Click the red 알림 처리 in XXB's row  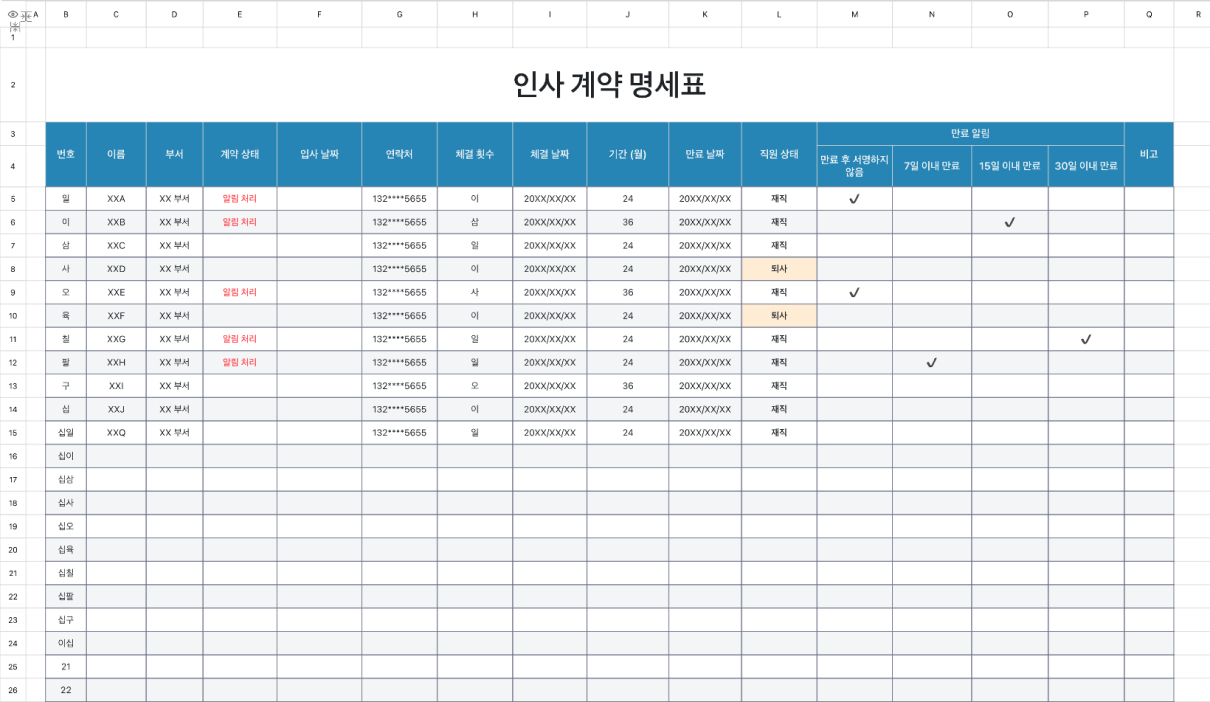(x=240, y=222)
